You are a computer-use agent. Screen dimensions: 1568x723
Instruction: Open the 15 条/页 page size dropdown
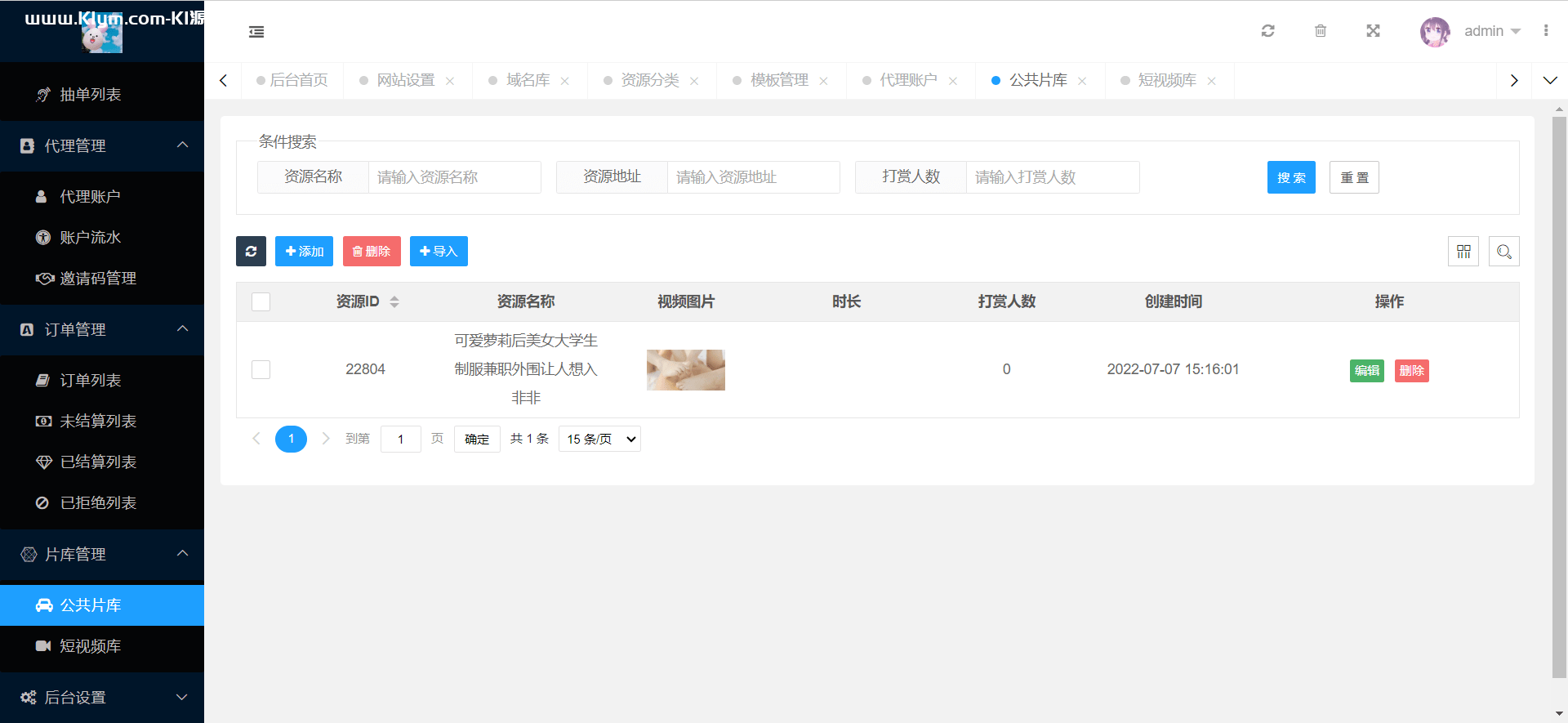click(599, 440)
